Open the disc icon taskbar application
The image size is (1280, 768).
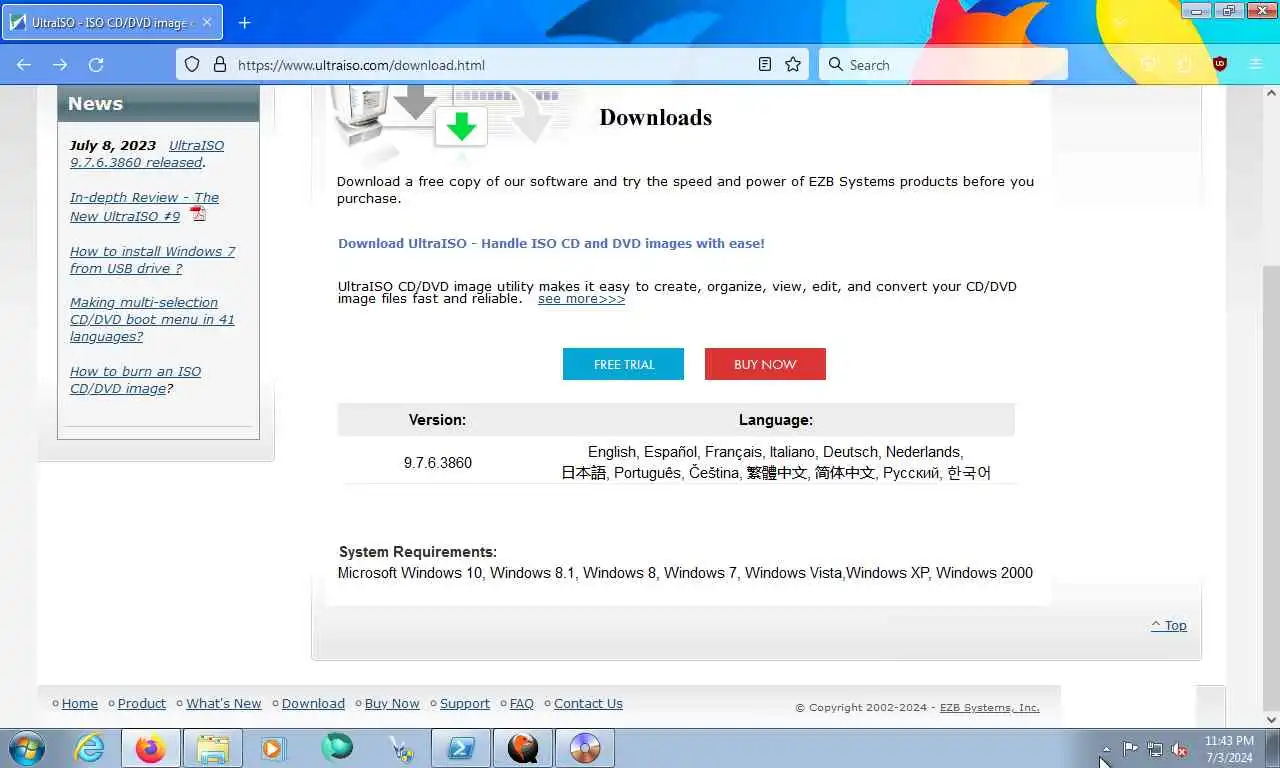pos(584,748)
